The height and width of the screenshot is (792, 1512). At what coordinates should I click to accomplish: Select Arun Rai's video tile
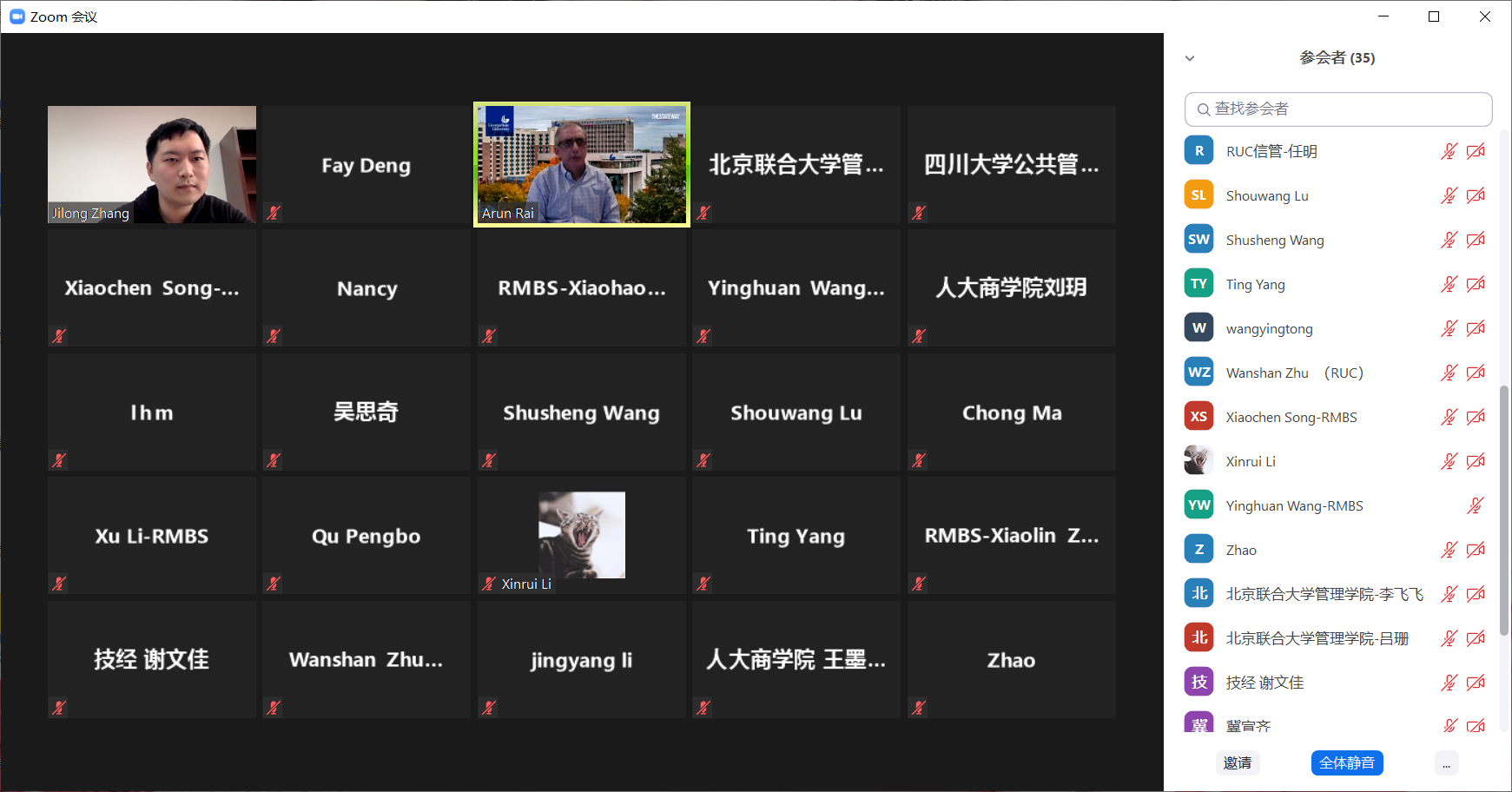pos(581,165)
